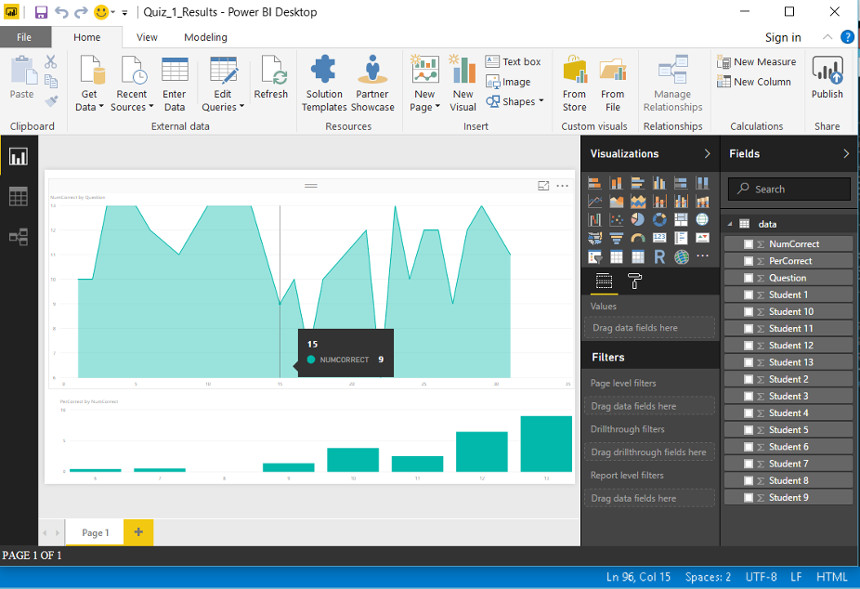Screen dimensions: 860x589
Task: Enable the Student 2 field checkbox
Action: pos(748,380)
